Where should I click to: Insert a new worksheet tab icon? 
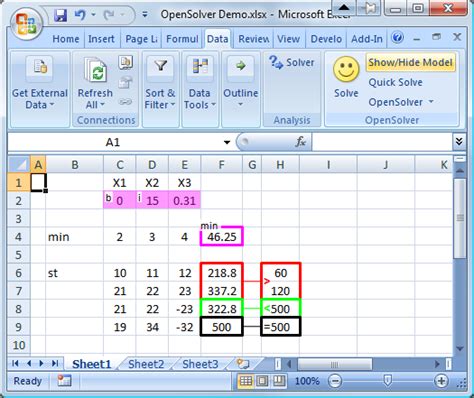pos(243,364)
